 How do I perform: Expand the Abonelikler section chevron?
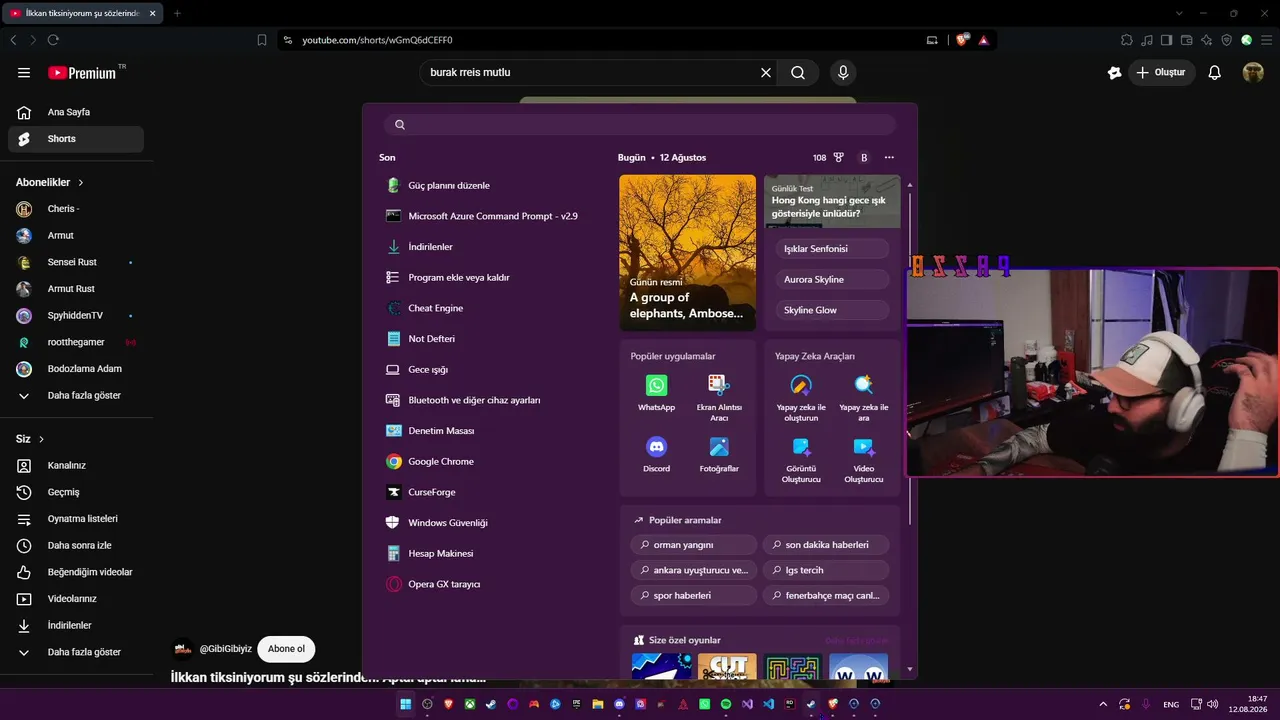tap(81, 183)
